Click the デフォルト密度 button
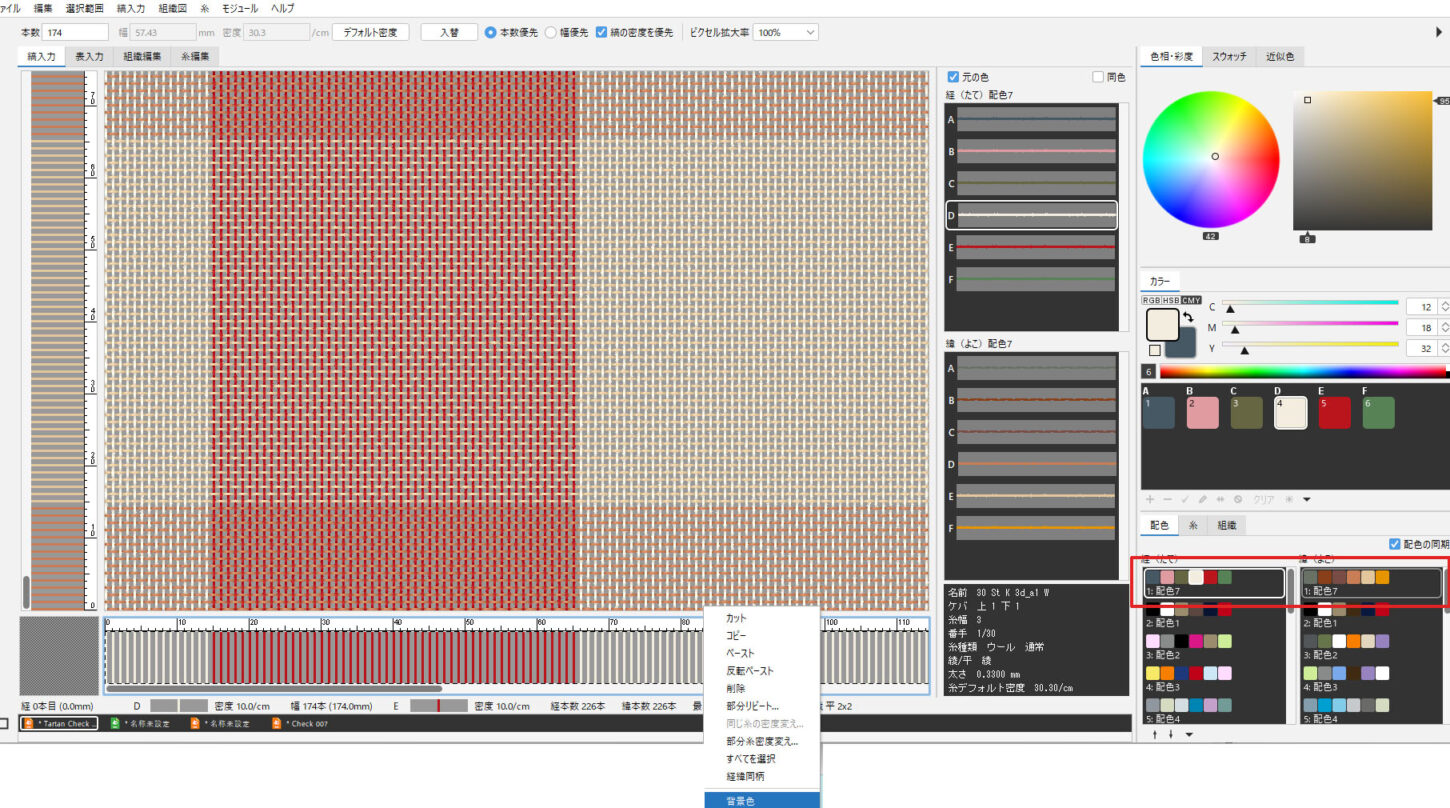Viewport: 1450px width, 808px height. coord(370,32)
